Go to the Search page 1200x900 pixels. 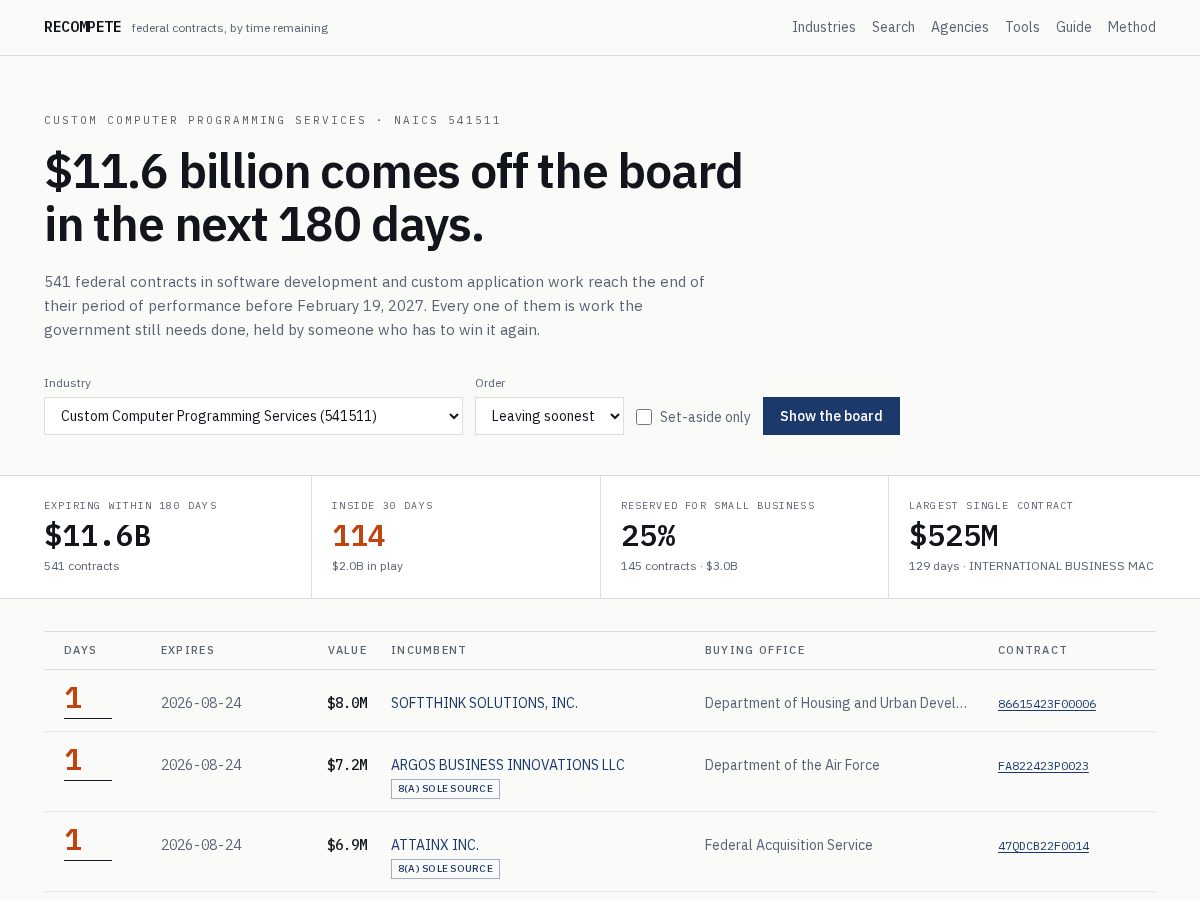click(893, 27)
